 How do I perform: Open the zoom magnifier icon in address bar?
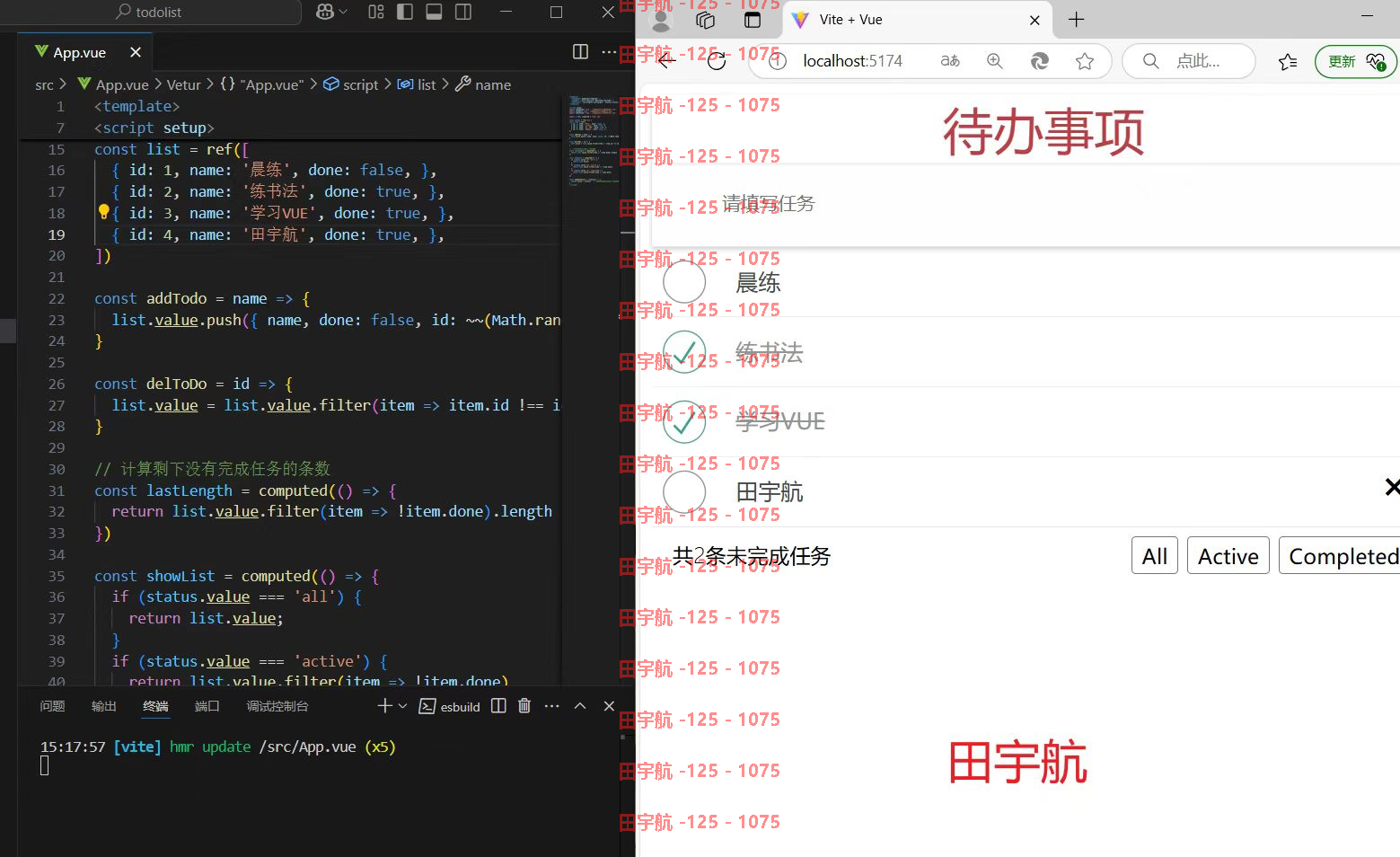click(x=995, y=61)
